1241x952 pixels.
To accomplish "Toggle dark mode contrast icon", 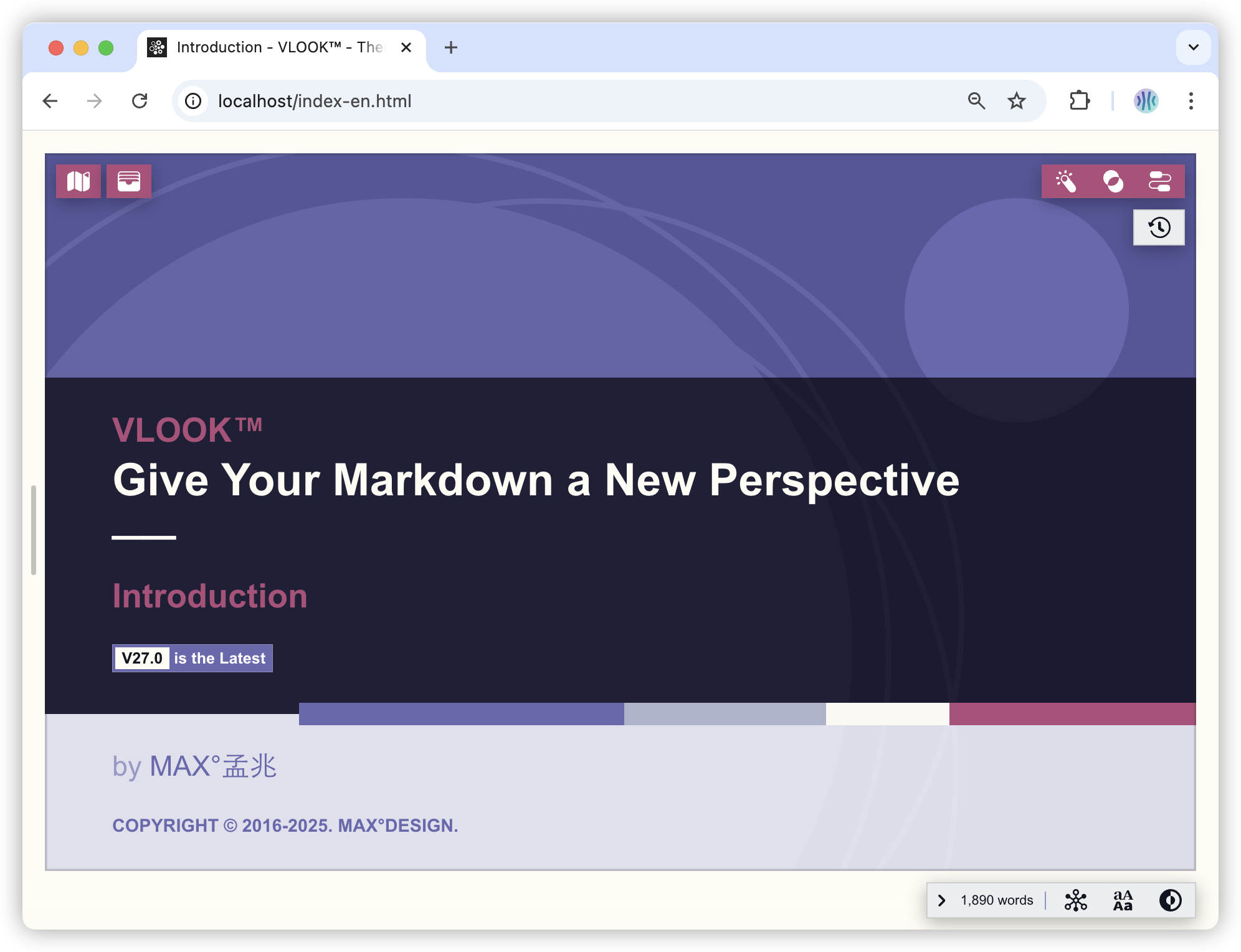I will point(1170,900).
